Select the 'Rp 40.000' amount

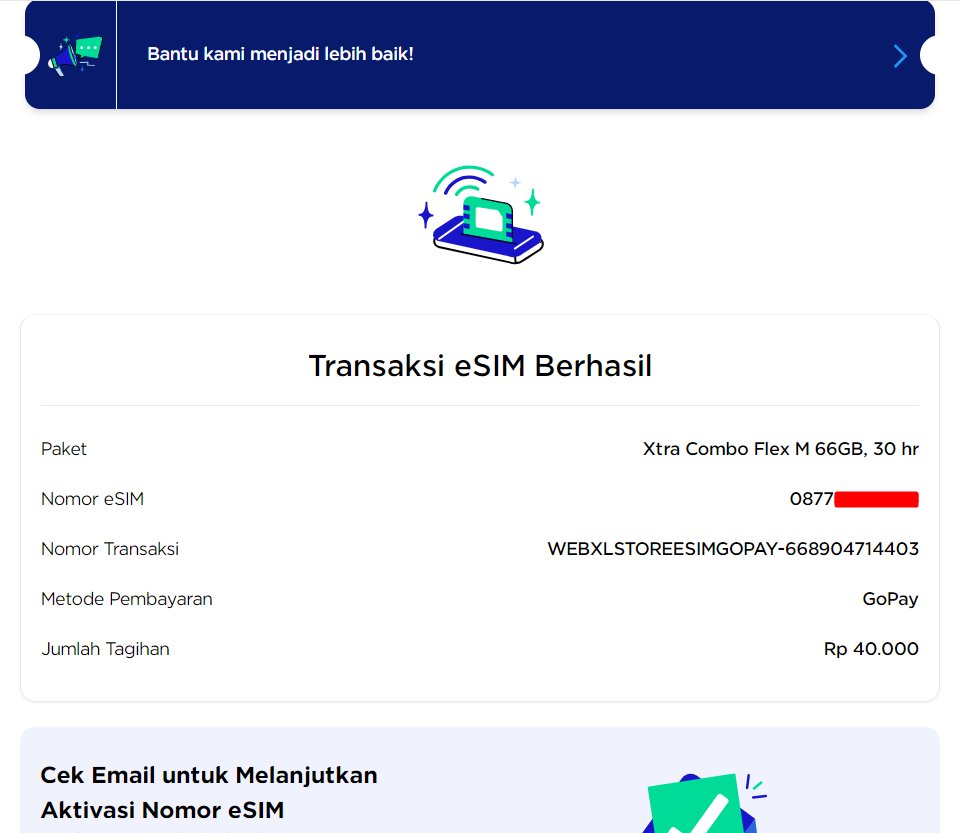pos(871,649)
